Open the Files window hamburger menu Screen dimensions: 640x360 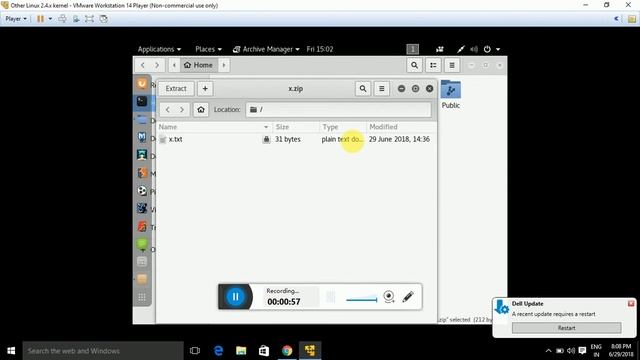pos(452,65)
